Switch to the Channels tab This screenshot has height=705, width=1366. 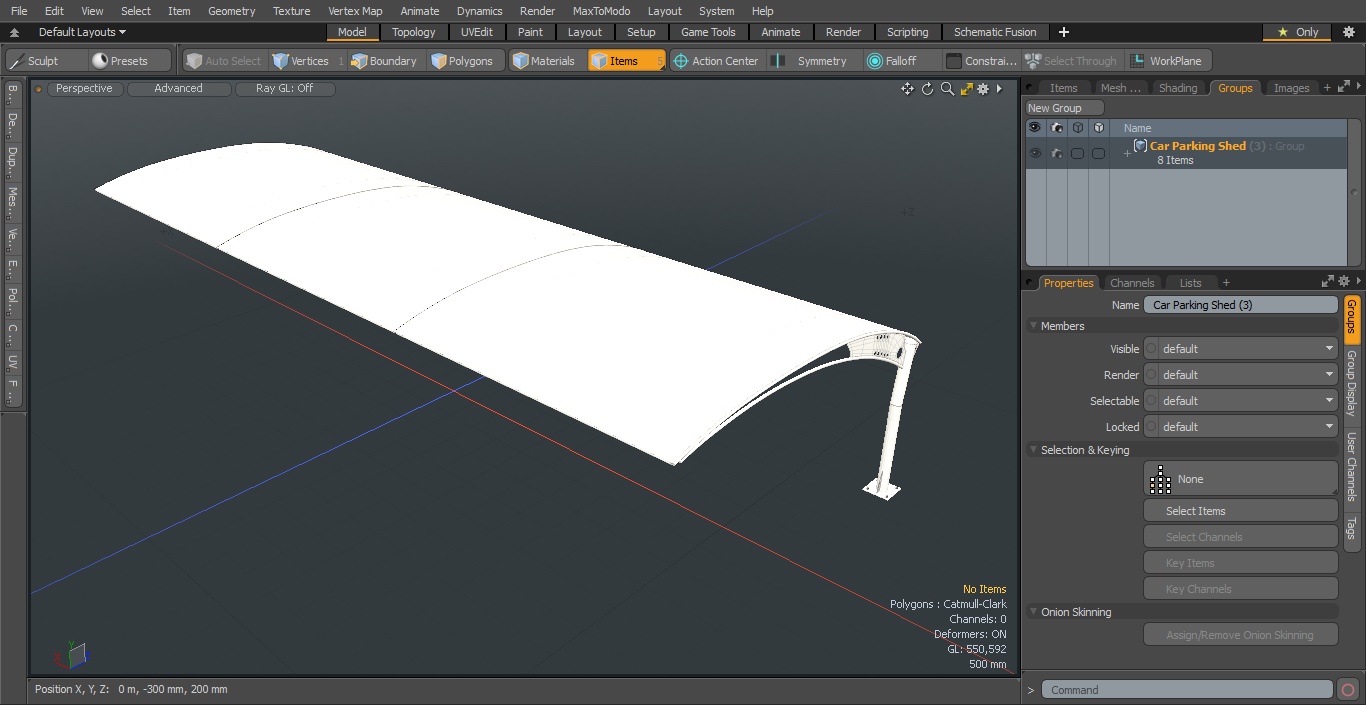coord(1132,283)
